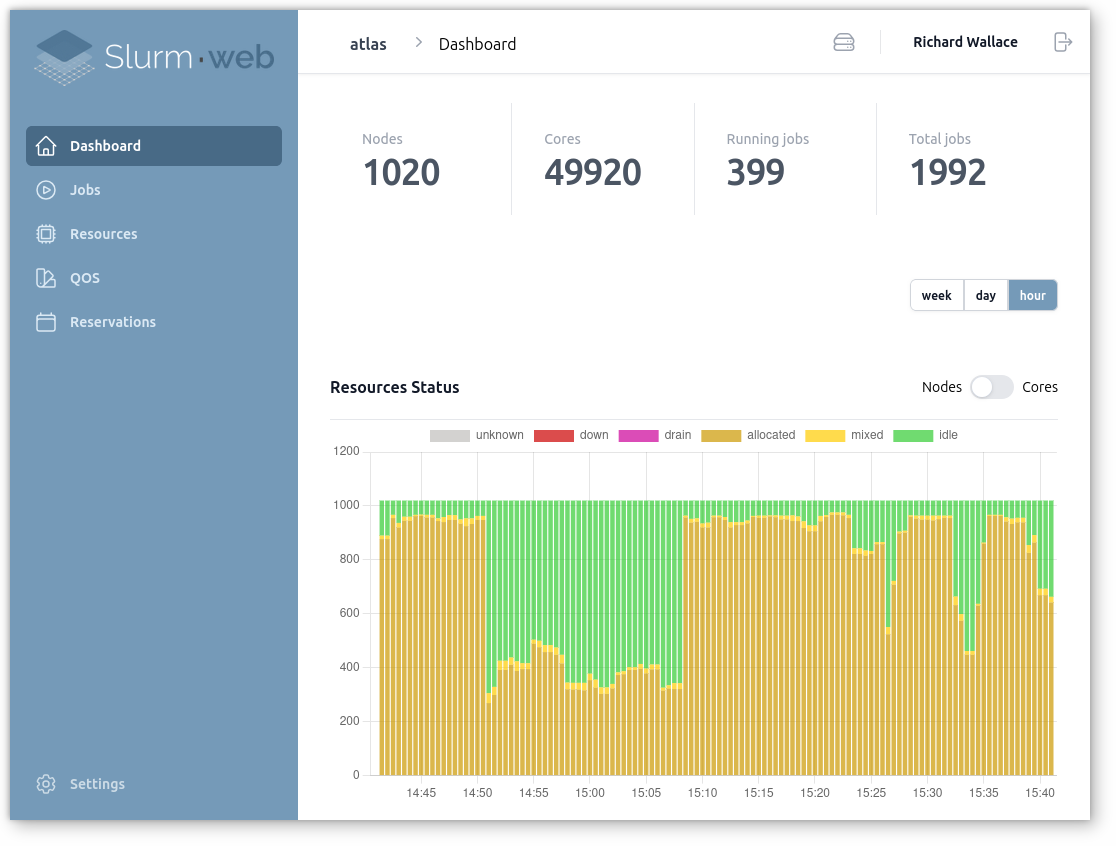Click the 15:00 time axis label
This screenshot has height=846, width=1116.
[590, 793]
